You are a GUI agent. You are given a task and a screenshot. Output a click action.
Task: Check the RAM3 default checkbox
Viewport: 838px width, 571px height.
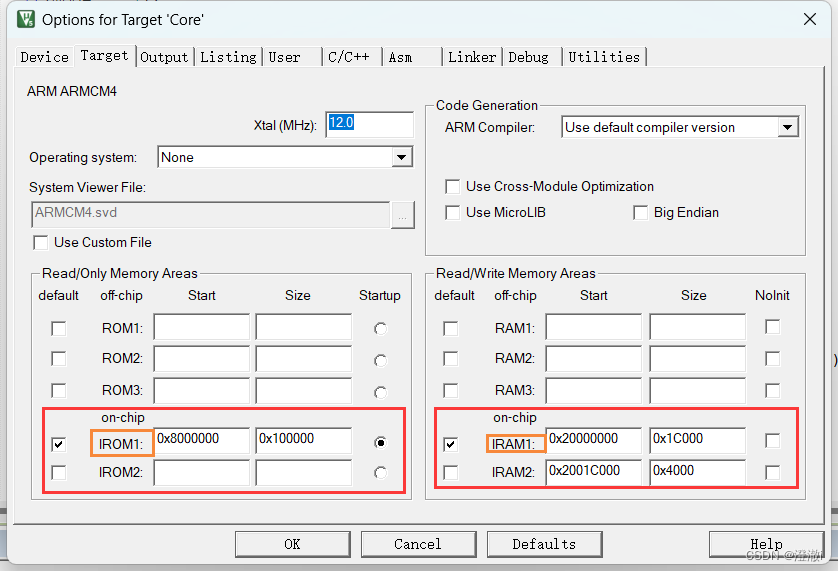pyautogui.click(x=451, y=390)
